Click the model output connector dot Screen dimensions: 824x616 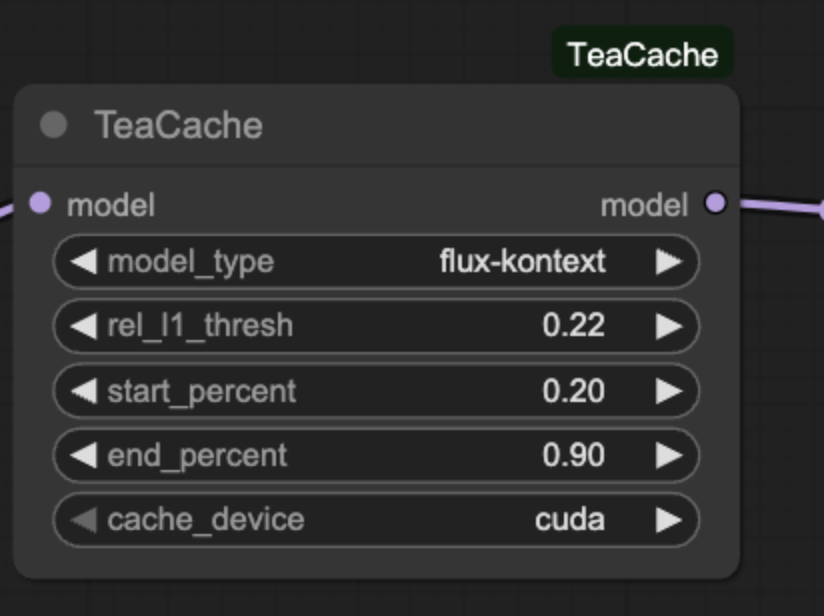tap(715, 204)
